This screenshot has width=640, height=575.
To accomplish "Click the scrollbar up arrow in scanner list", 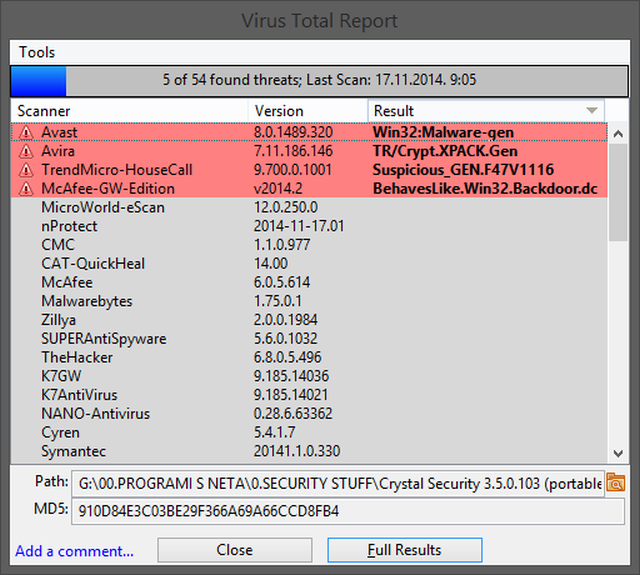I will [618, 134].
